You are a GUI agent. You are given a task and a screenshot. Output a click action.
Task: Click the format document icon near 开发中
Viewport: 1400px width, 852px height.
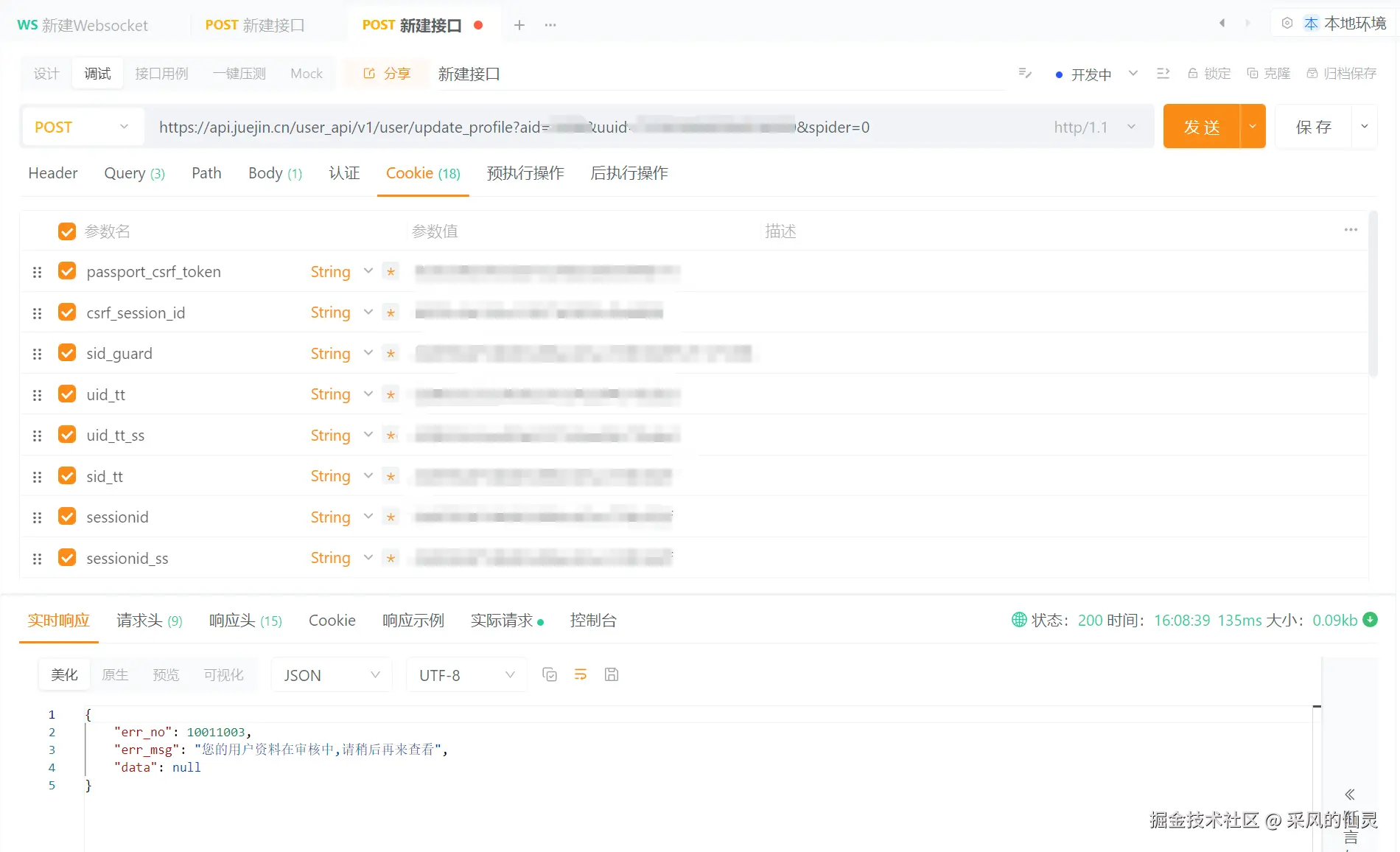(x=1025, y=73)
